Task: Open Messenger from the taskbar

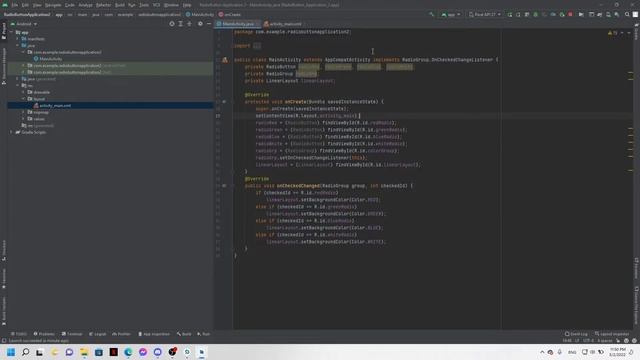Action: (x=143, y=352)
